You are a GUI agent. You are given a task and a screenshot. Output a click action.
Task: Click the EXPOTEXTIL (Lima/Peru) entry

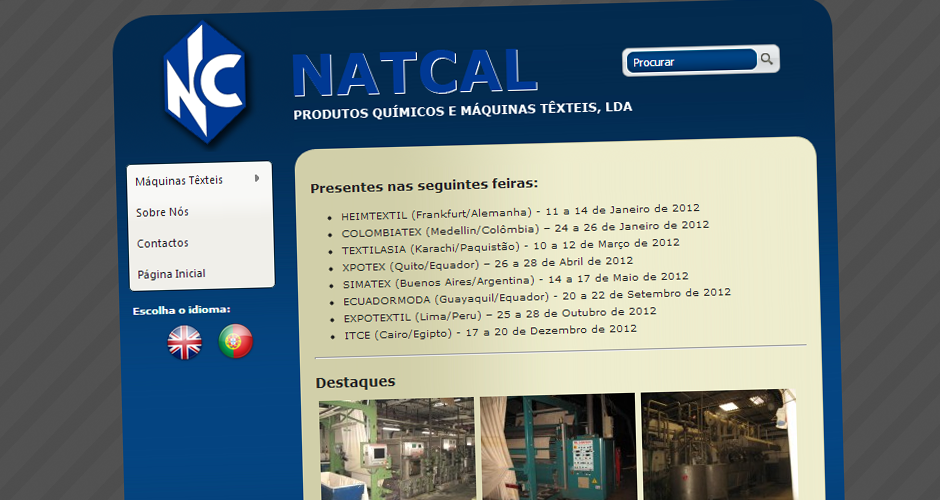tap(500, 314)
